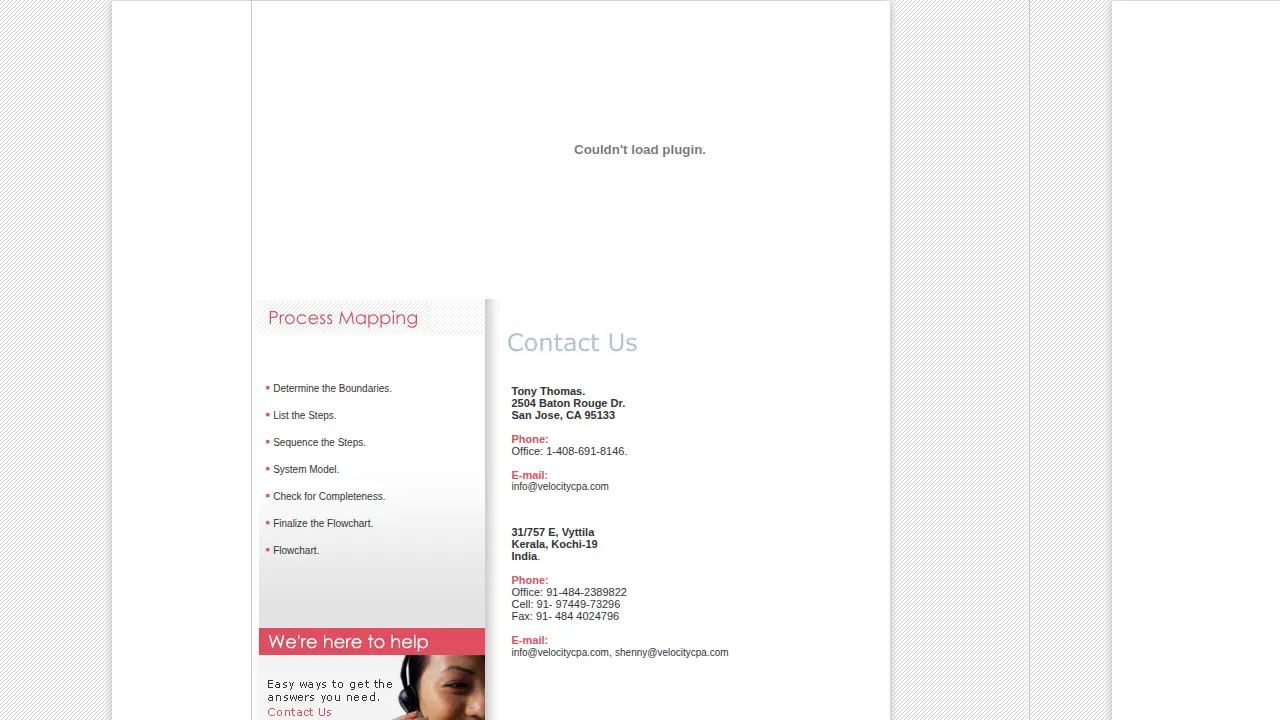The image size is (1280, 720).
Task: Click info@velocitycpa.com beside the shenny address
Action: [560, 652]
